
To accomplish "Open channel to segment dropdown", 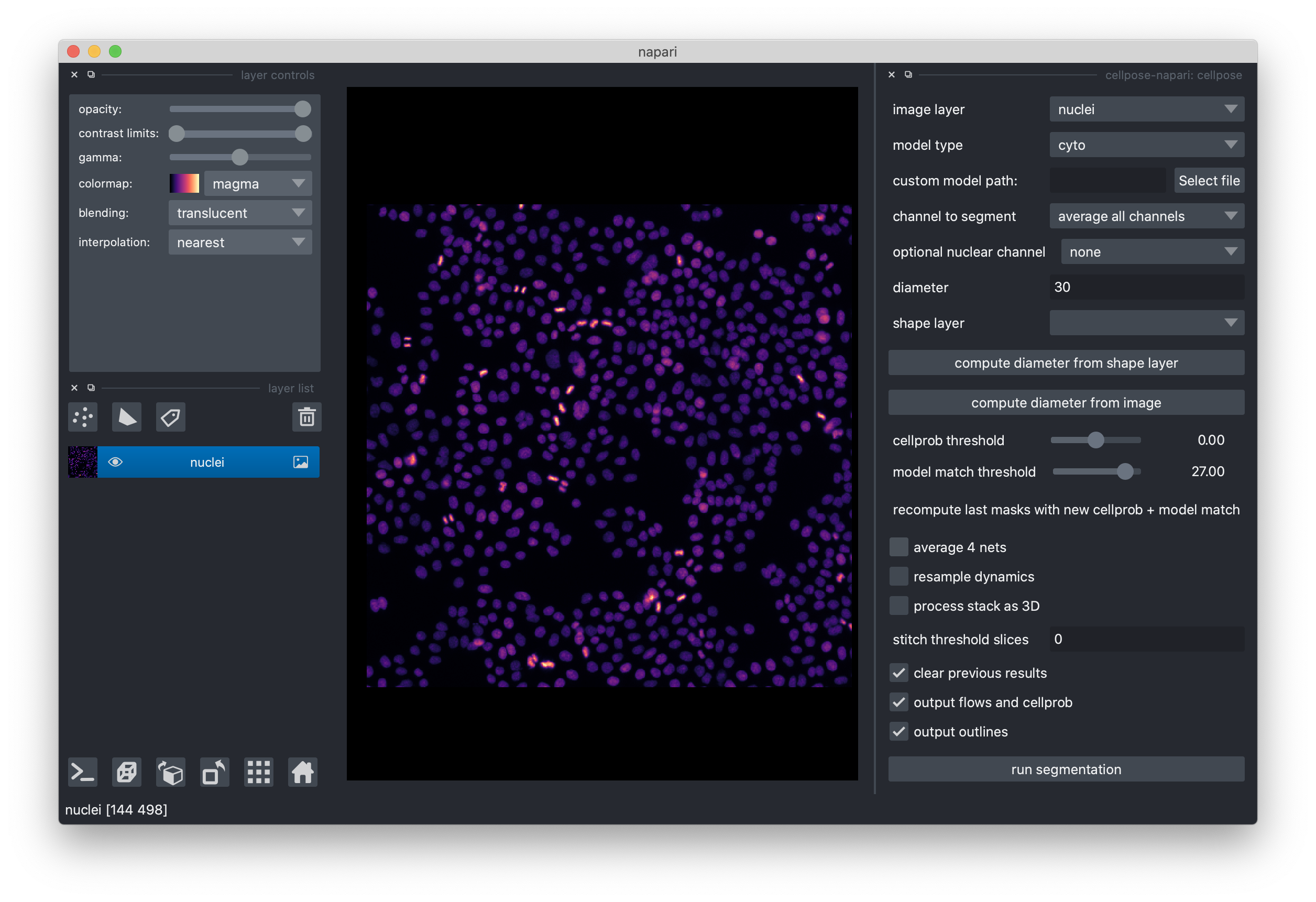I will point(1146,216).
